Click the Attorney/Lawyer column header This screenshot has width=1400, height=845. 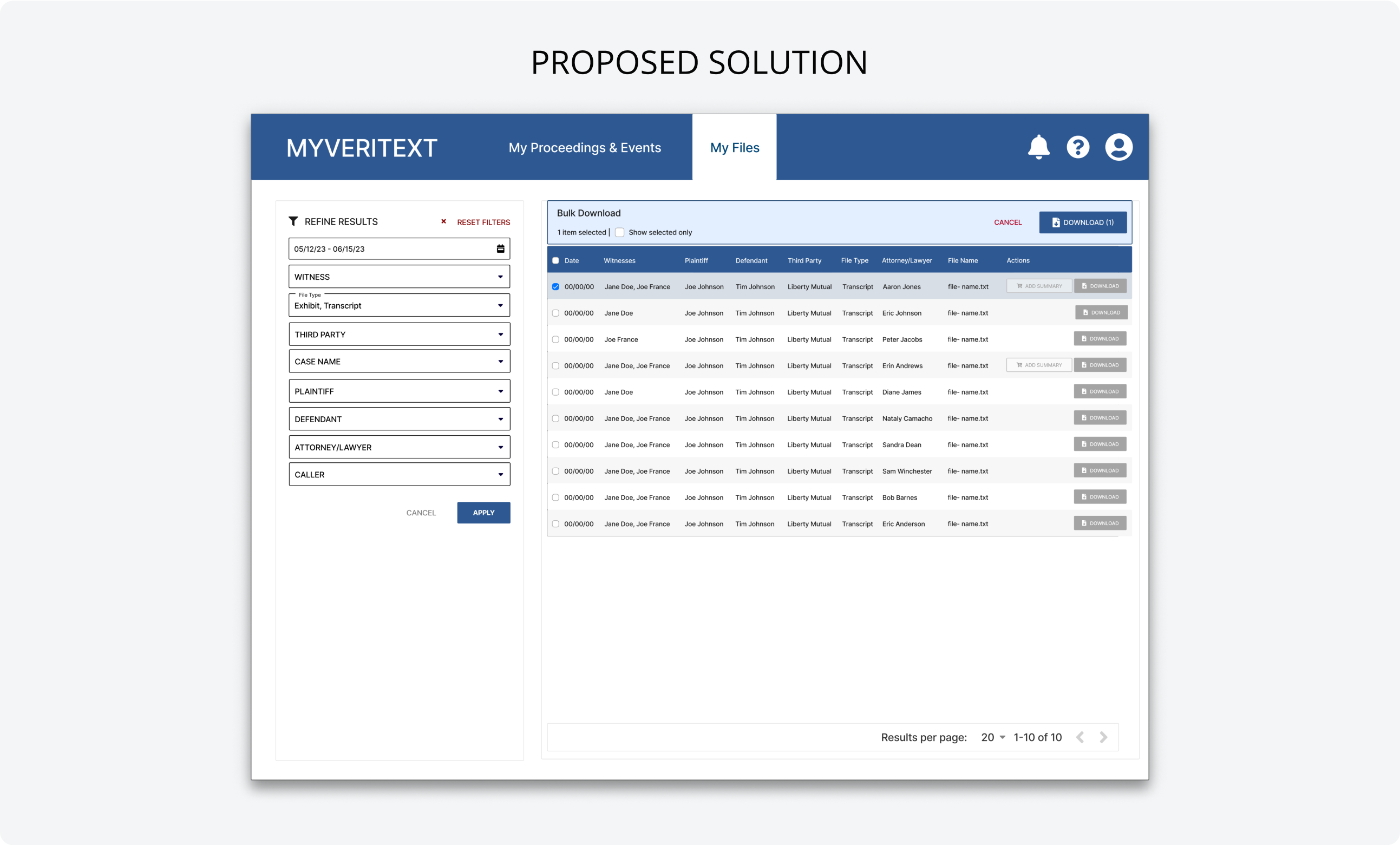click(907, 261)
